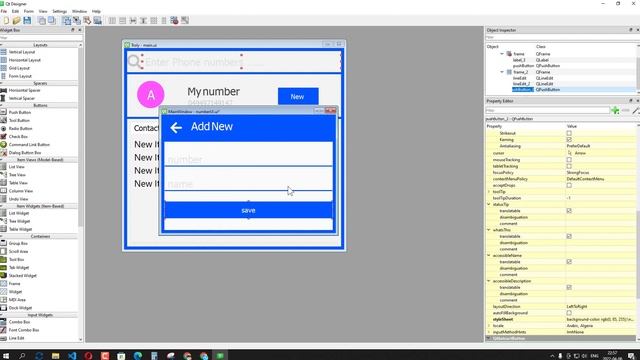This screenshot has height=360, width=640.
Task: Collapse the accessibleDescription property group
Action: (489, 281)
